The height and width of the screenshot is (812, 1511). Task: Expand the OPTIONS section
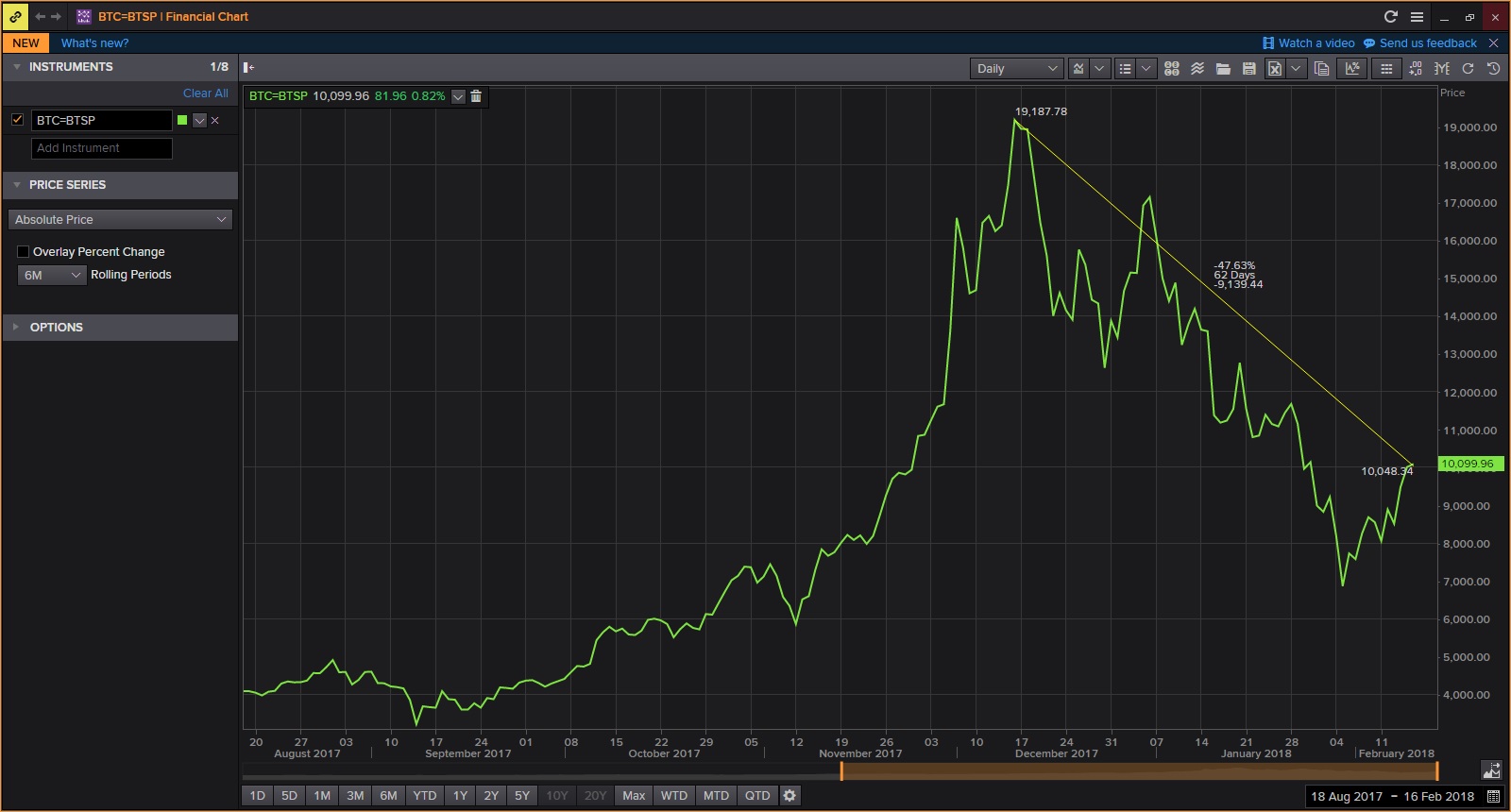(x=16, y=328)
